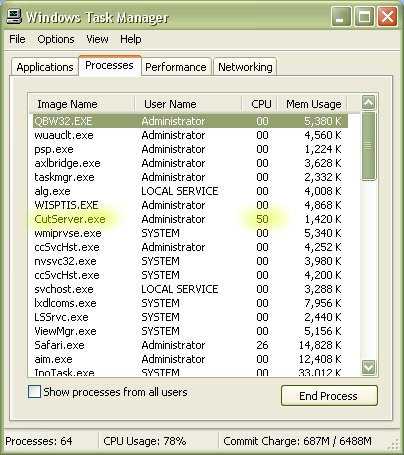The image size is (404, 455).
Task: Go to the Networking tab
Action: click(x=245, y=67)
